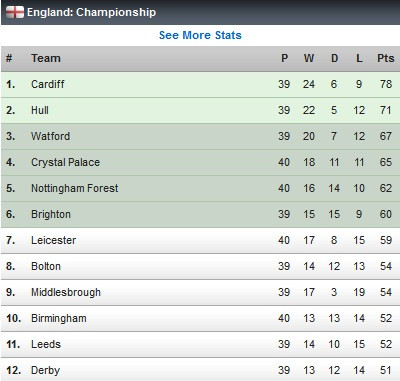
Task: Click the Pts column header
Action: (x=385, y=58)
